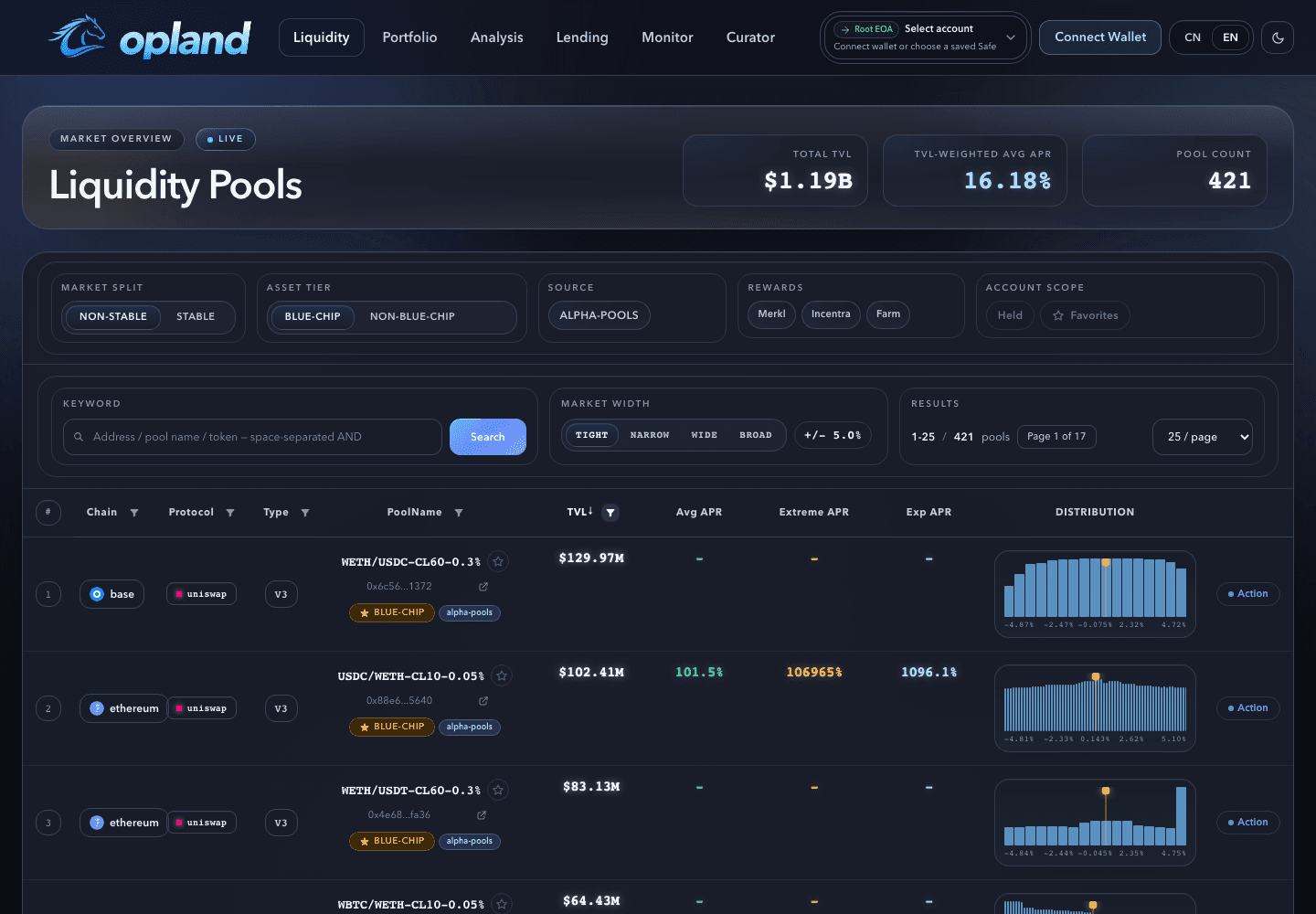Open the Lending tab
Screen dimensions: 1316x914
[x=582, y=37]
